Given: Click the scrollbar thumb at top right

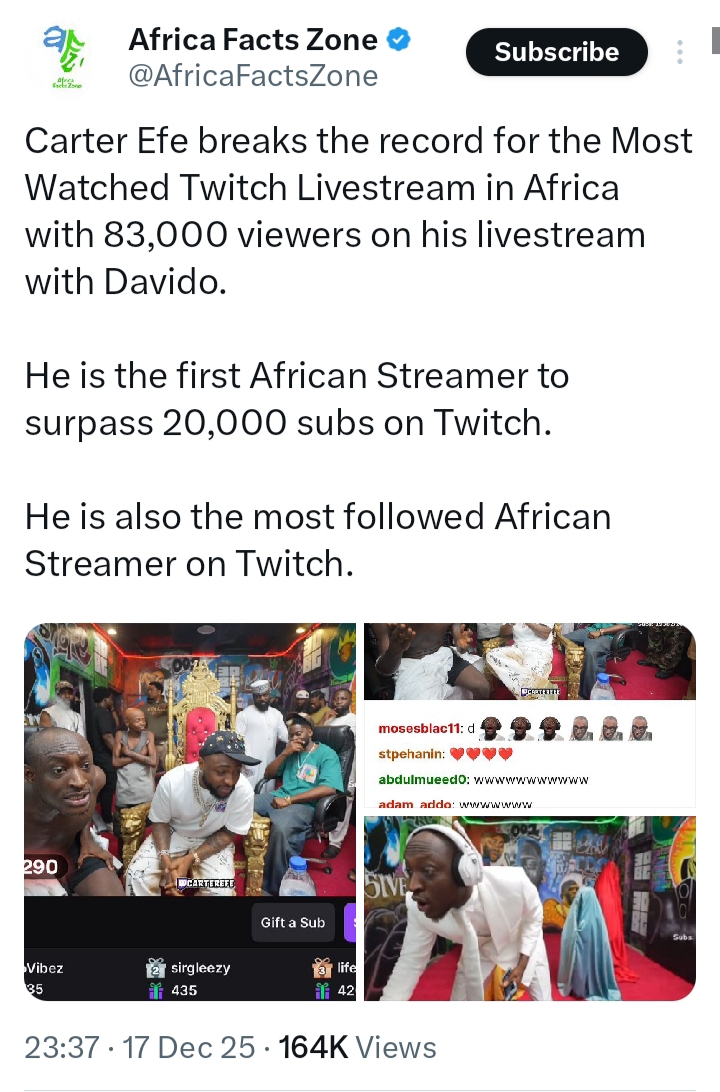Looking at the screenshot, I should (x=715, y=40).
